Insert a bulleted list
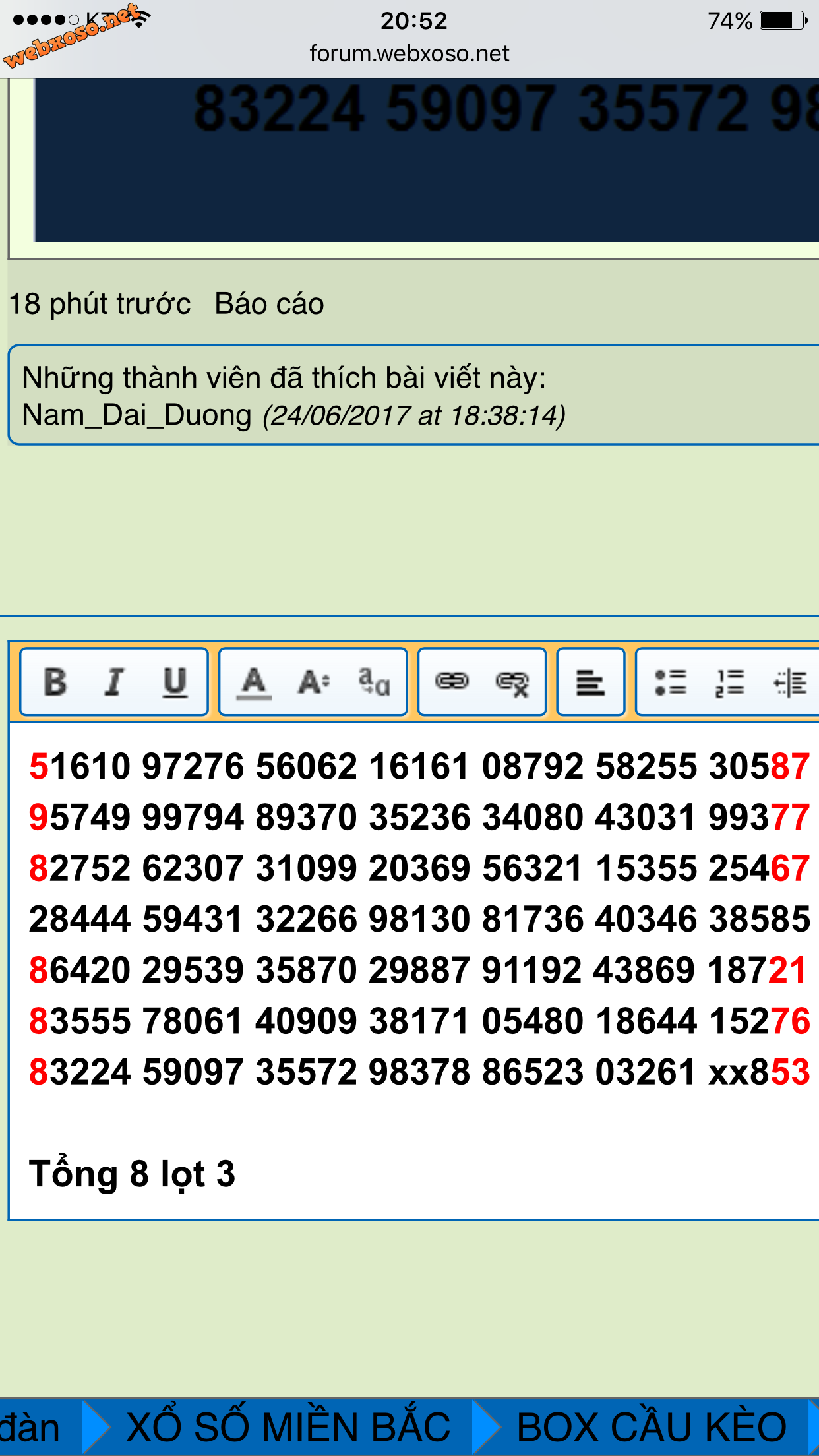The height and width of the screenshot is (1456, 819). (671, 682)
